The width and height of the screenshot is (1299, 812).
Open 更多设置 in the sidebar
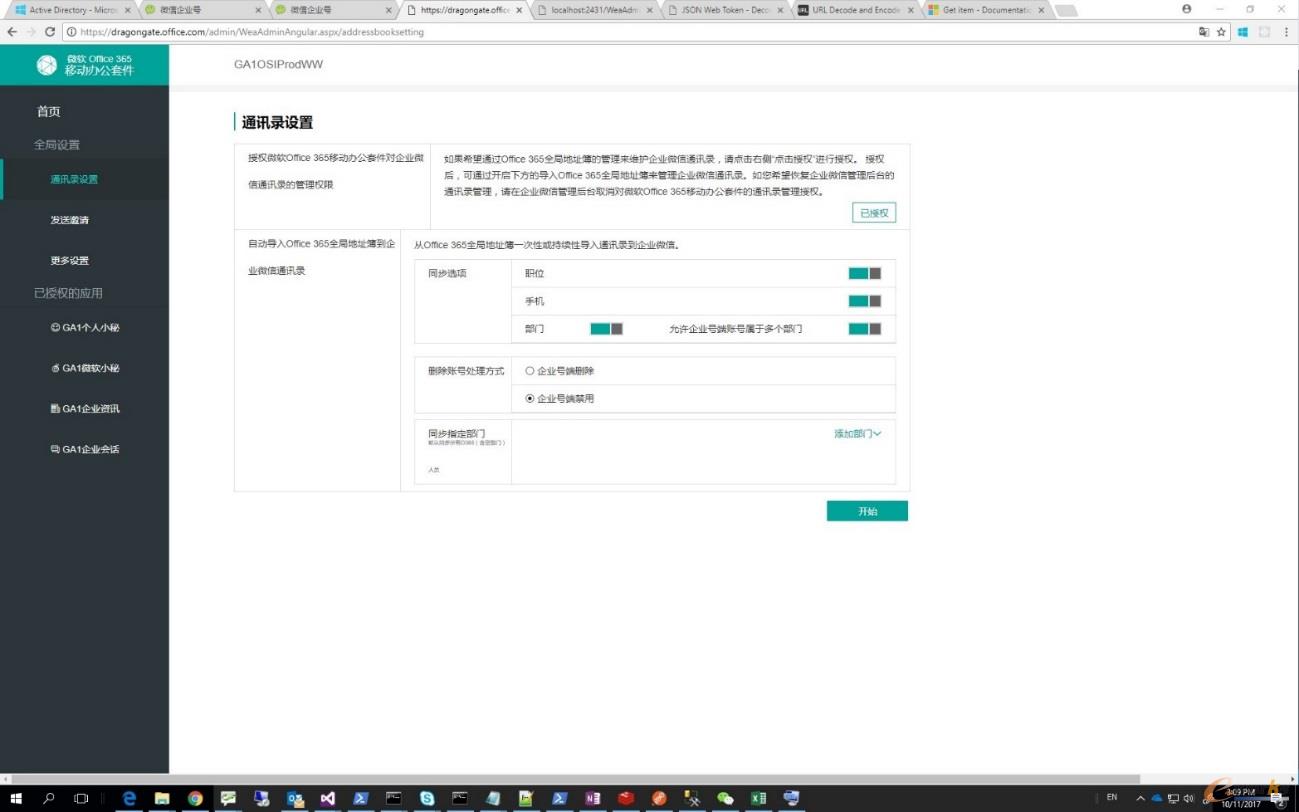tap(70, 261)
